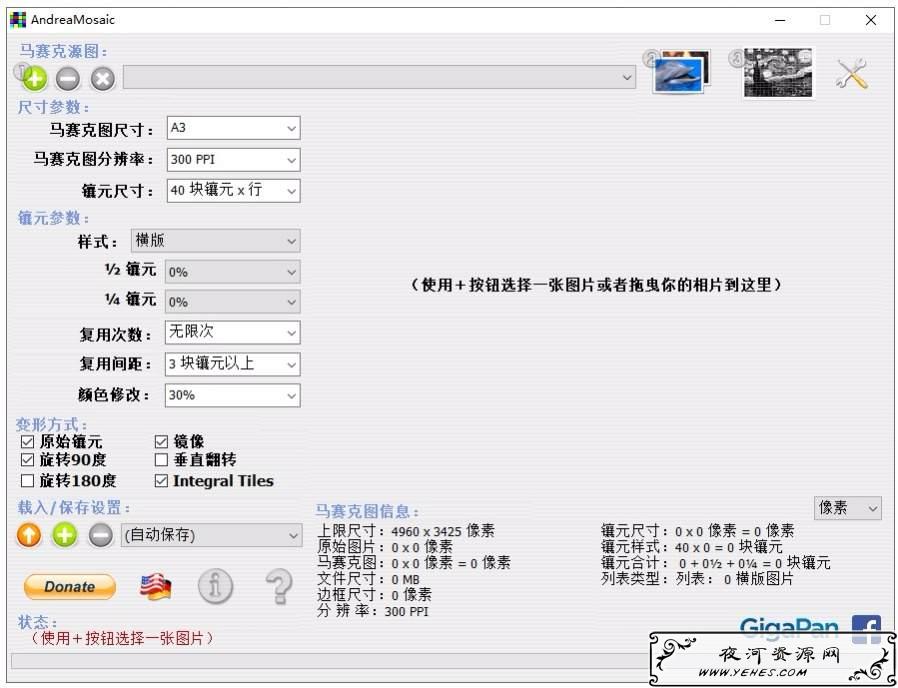898x688 pixels.
Task: Click the orange load settings arrow icon
Action: coord(29,535)
